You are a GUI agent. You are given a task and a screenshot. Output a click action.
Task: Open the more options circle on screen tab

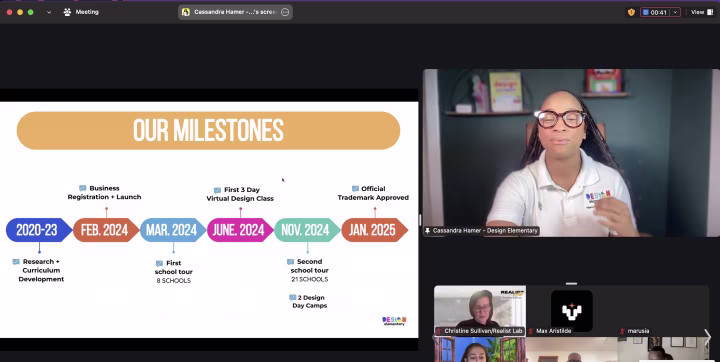coord(285,12)
